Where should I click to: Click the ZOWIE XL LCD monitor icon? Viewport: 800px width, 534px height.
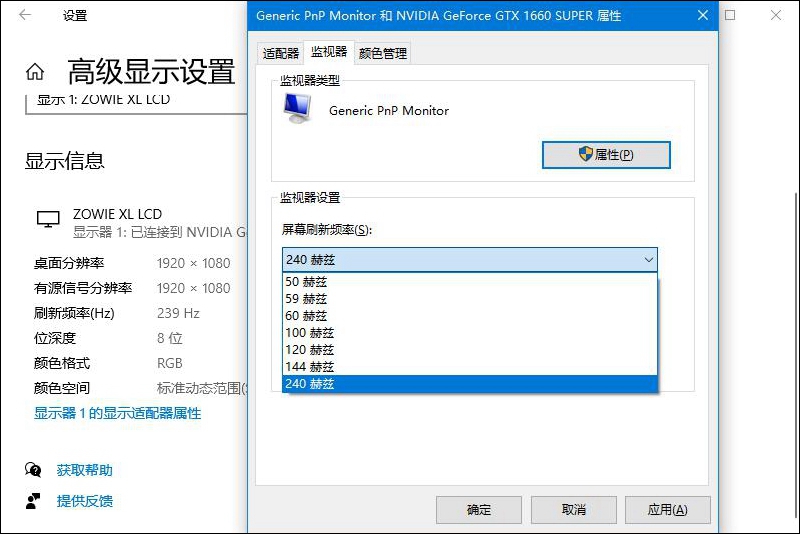(48, 219)
